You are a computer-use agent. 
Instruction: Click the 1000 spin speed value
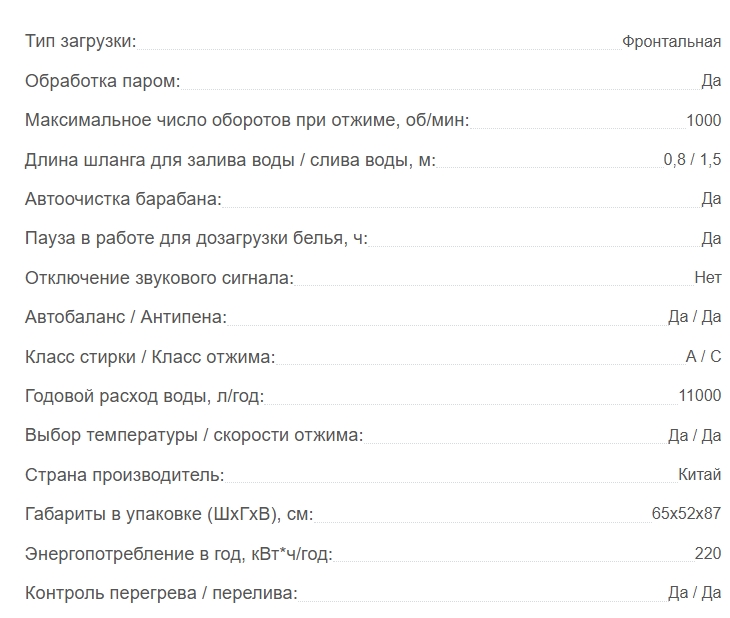pos(703,120)
